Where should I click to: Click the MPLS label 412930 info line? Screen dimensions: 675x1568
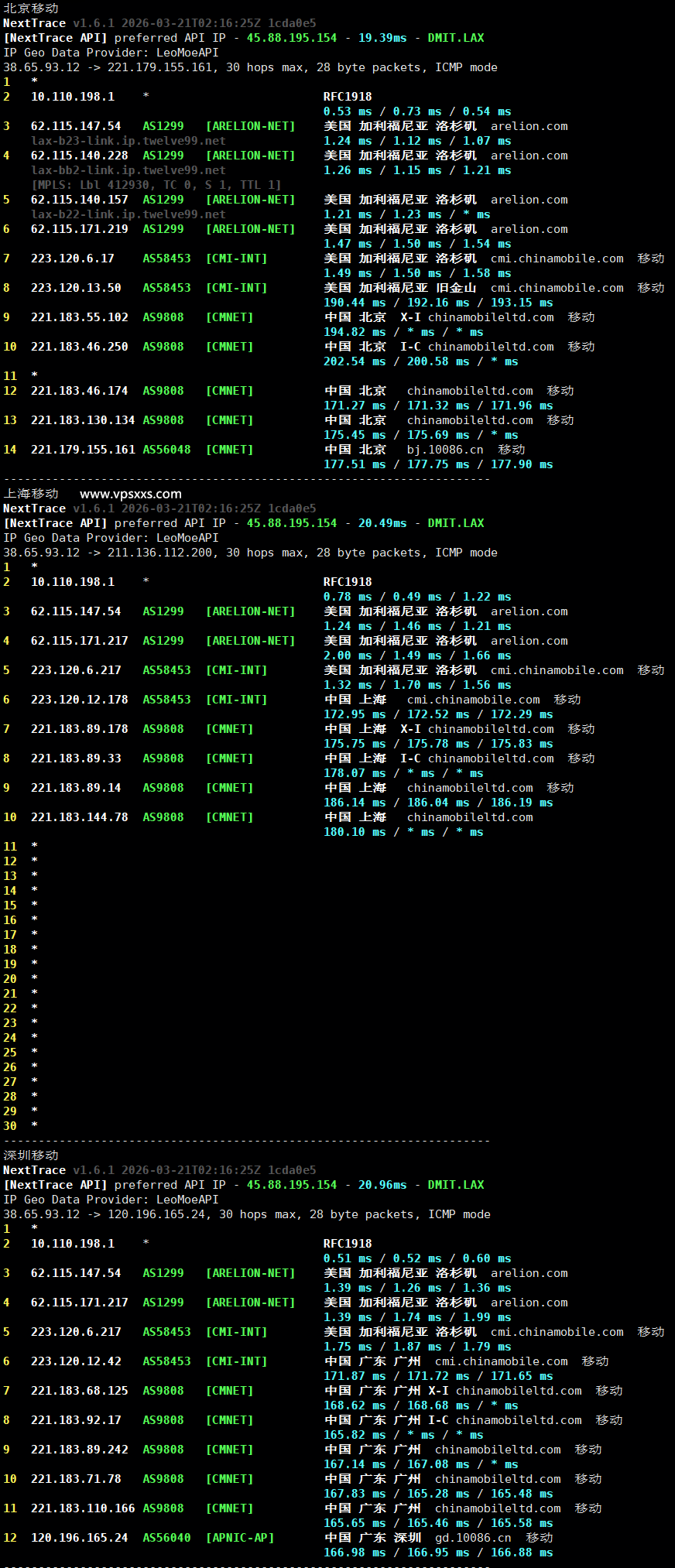click(156, 185)
